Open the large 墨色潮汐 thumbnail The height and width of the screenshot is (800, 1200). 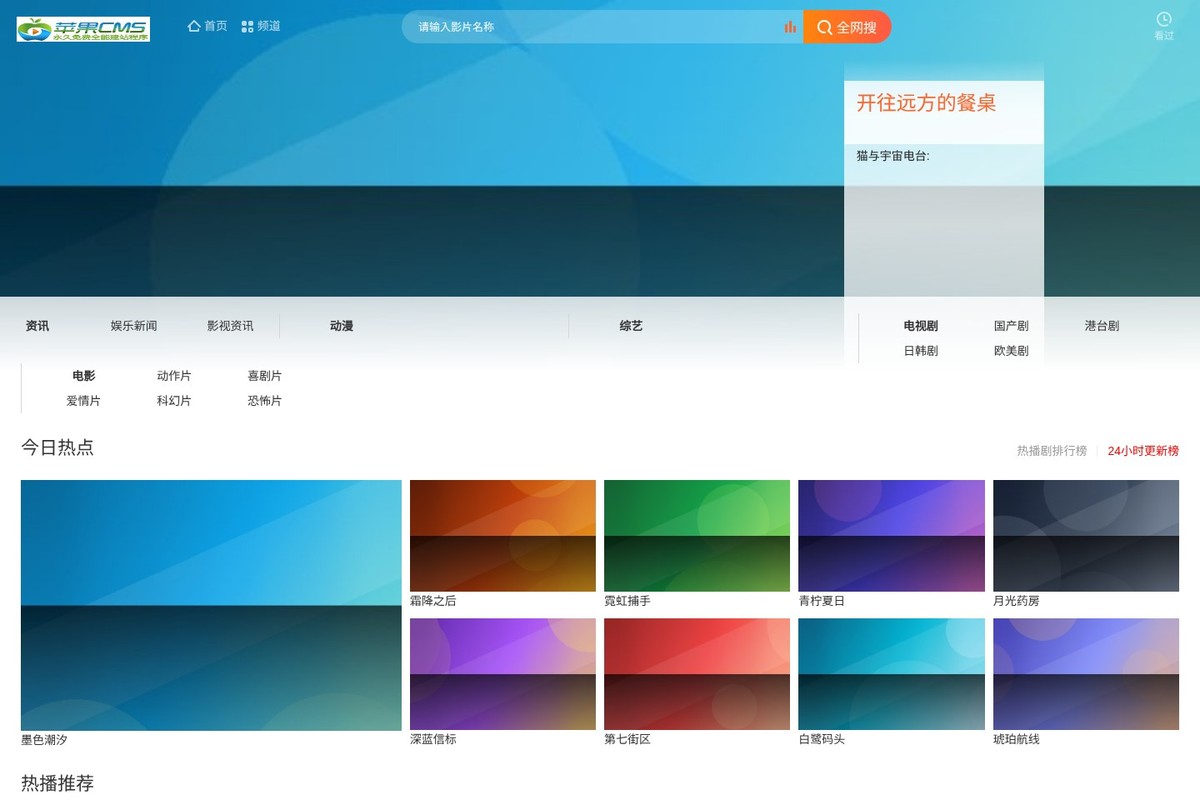(x=211, y=605)
